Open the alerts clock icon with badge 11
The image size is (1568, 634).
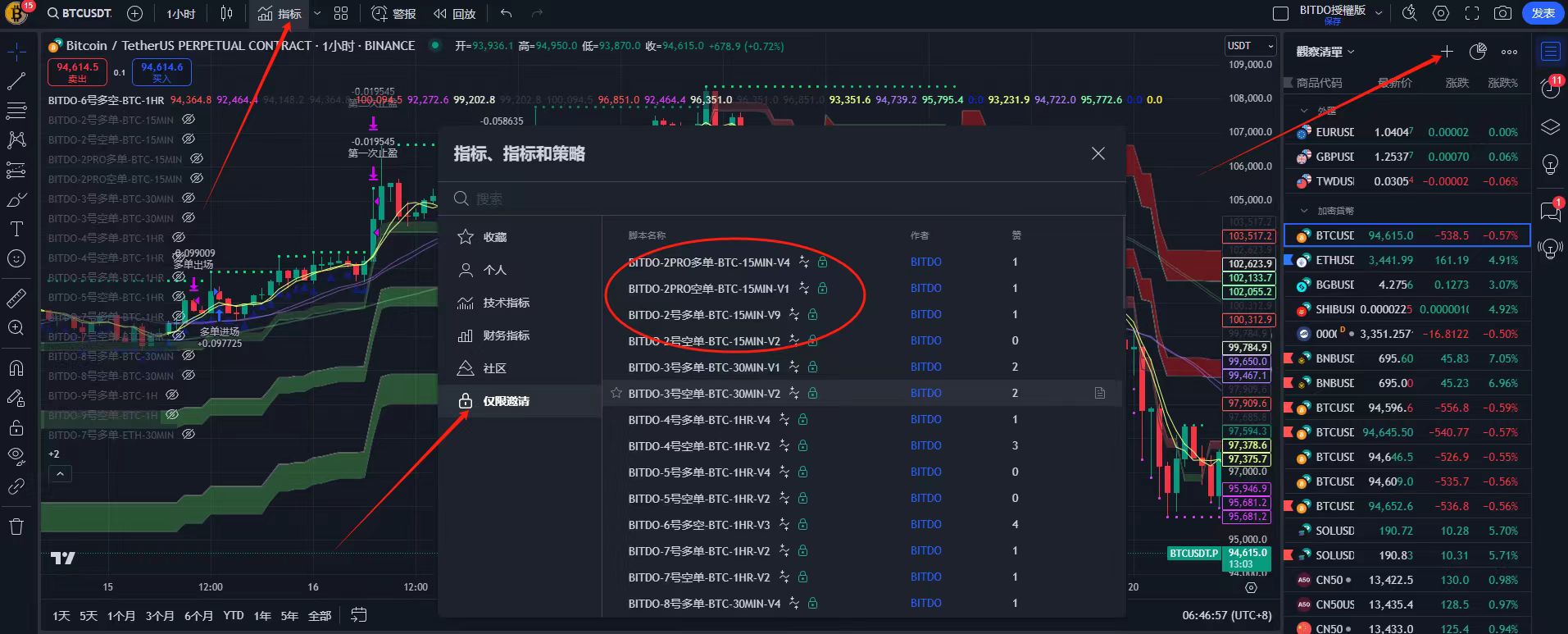[1550, 87]
